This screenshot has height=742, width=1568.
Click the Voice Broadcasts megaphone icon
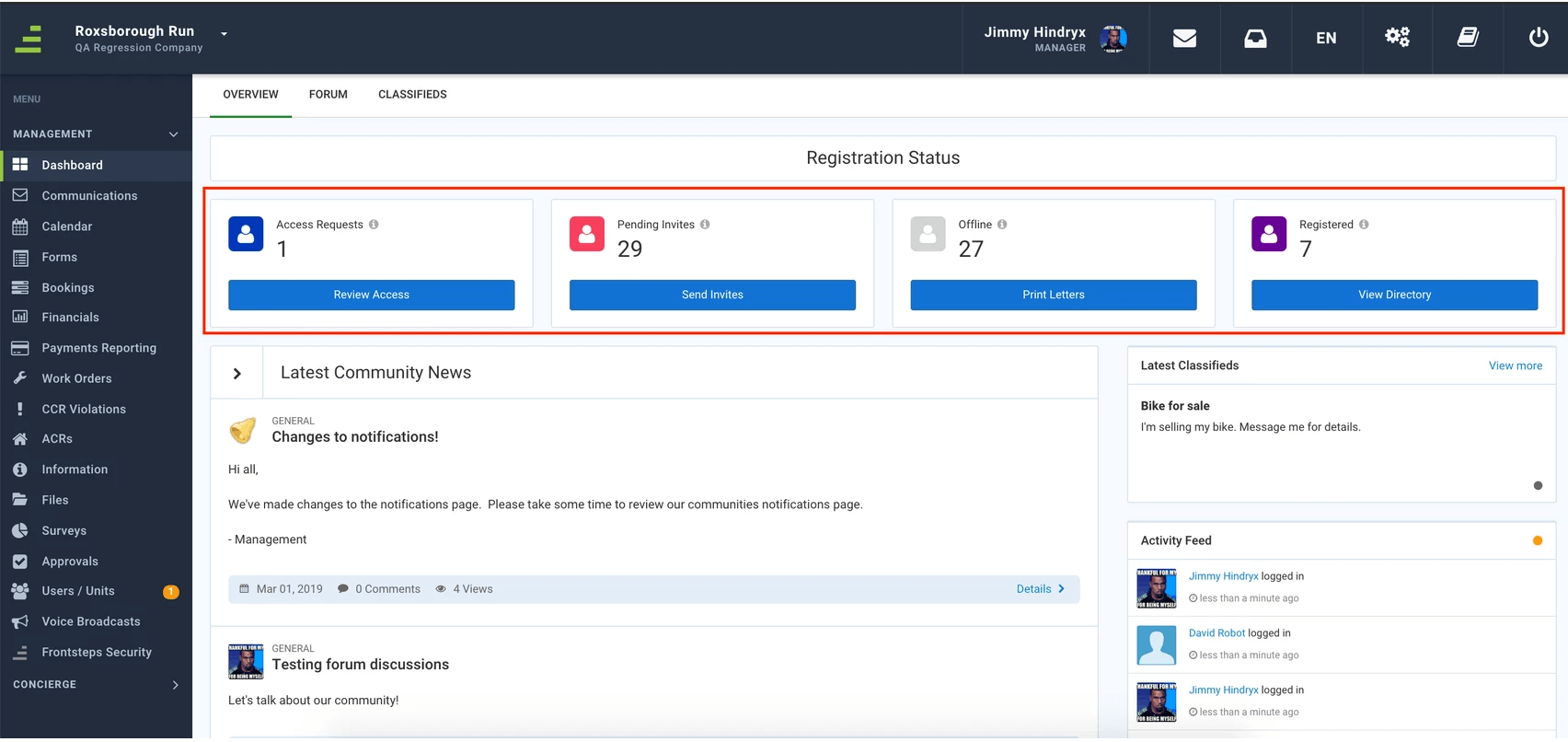coord(19,621)
